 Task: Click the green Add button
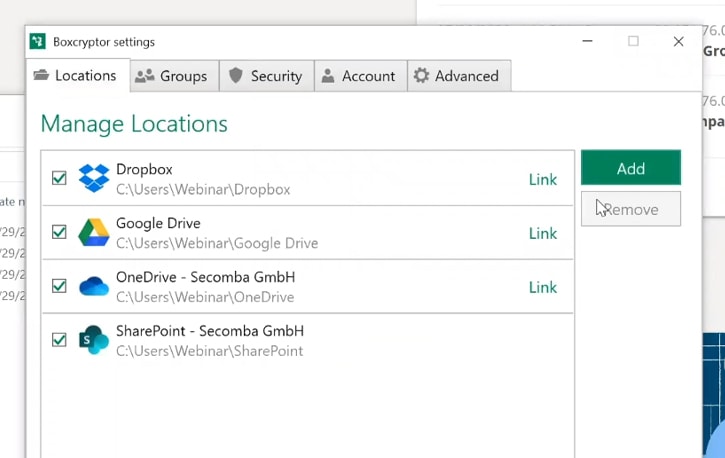click(631, 167)
